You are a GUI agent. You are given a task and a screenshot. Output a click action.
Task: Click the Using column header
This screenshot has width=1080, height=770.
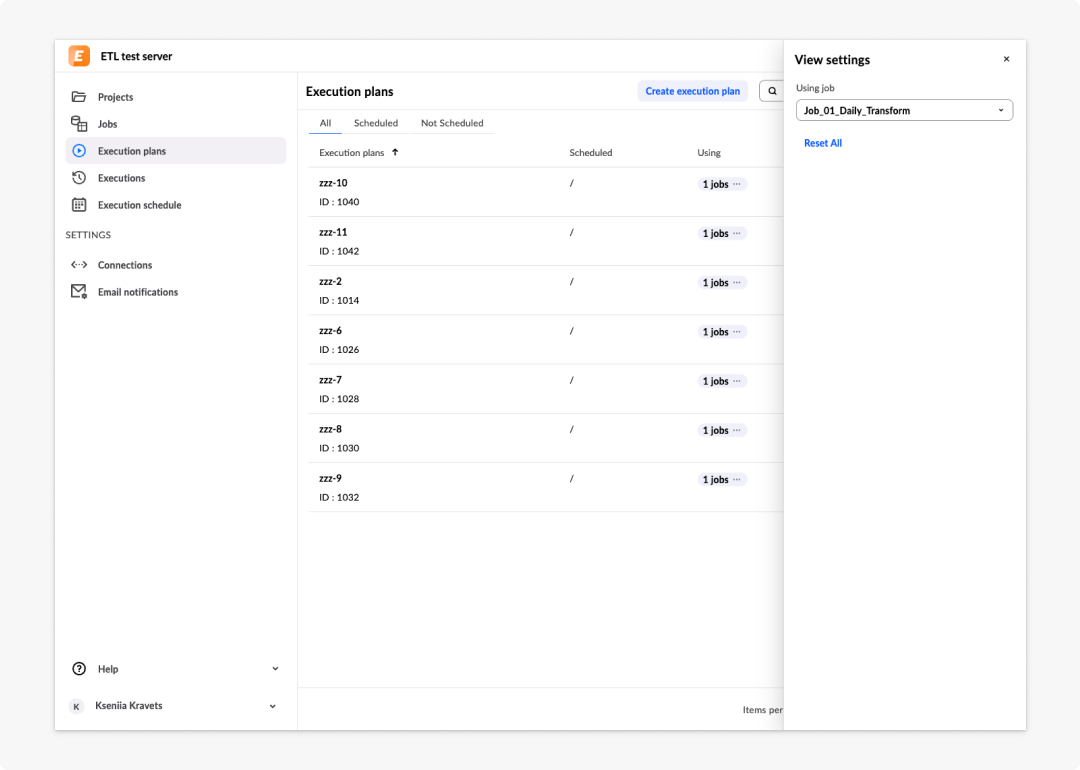tap(709, 152)
